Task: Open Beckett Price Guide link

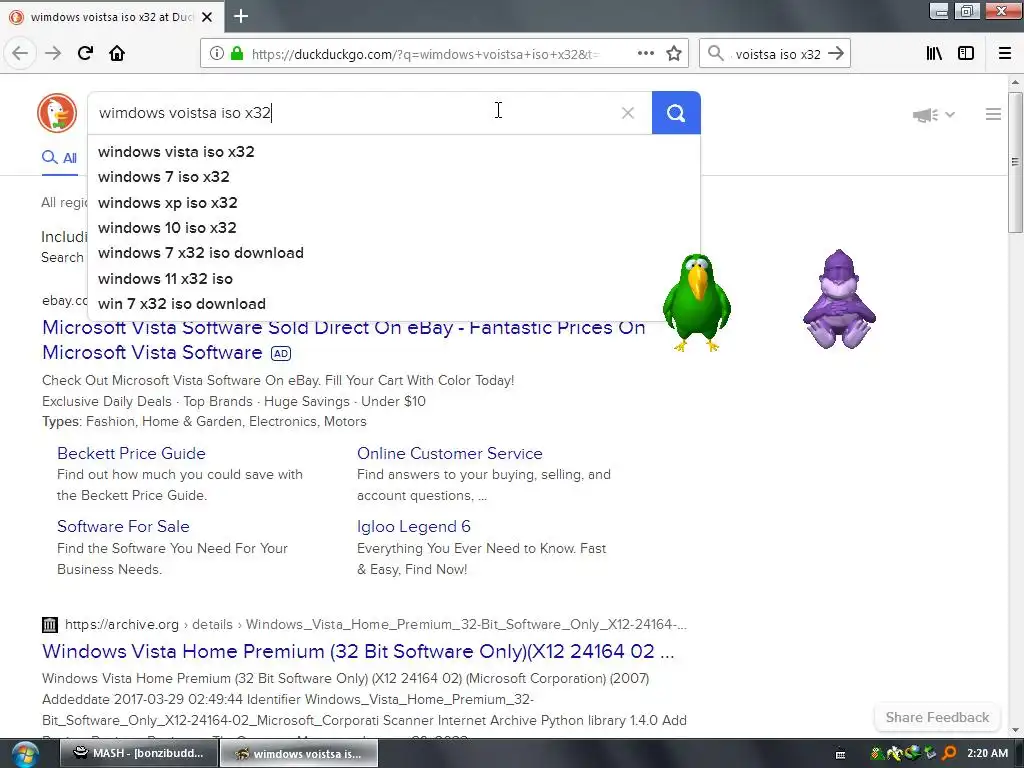Action: 131,453
